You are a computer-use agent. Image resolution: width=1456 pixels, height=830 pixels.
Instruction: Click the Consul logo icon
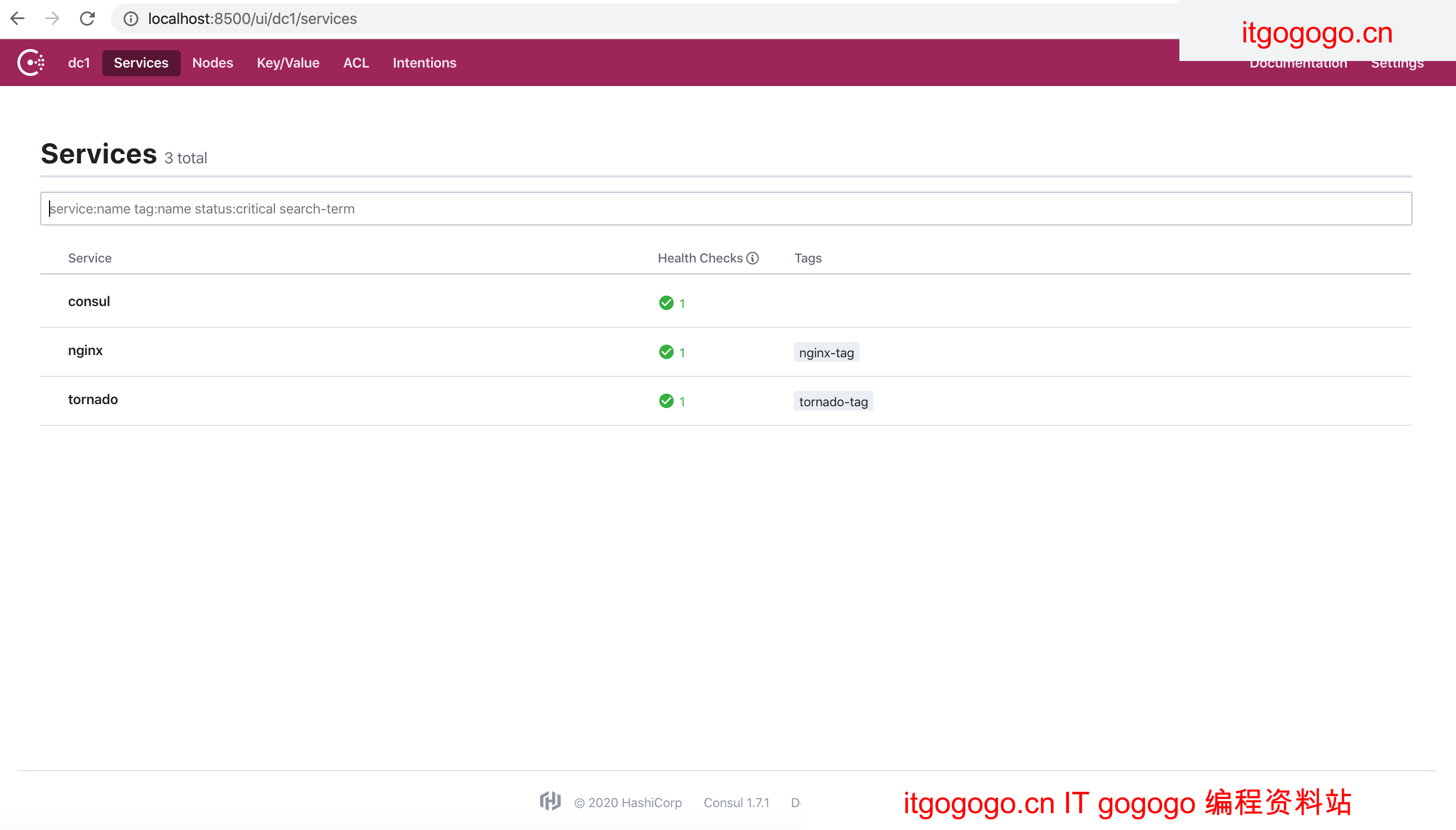(31, 63)
